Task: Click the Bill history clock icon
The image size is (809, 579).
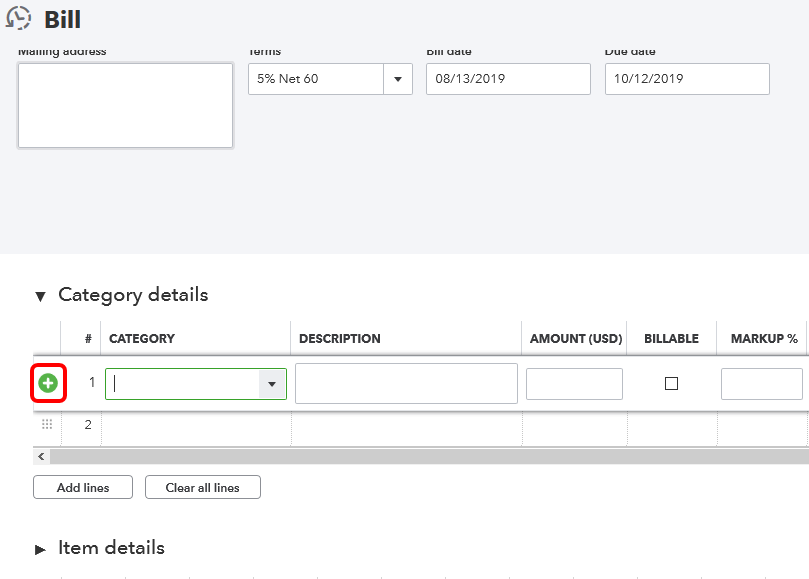Action: coord(18,18)
